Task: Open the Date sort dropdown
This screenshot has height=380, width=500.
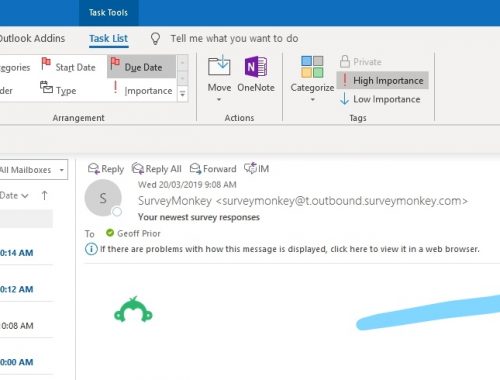Action: click(14, 196)
